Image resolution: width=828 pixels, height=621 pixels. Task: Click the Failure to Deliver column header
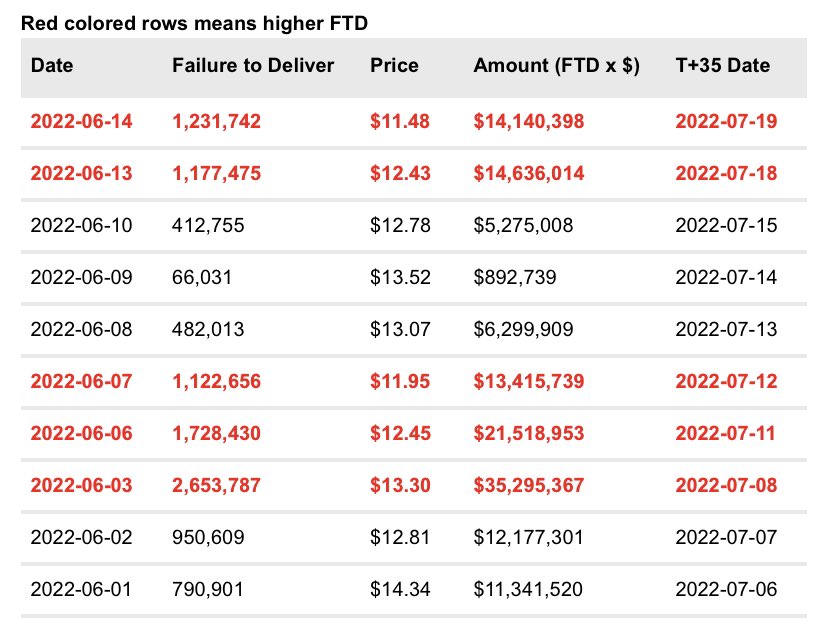[x=253, y=67]
